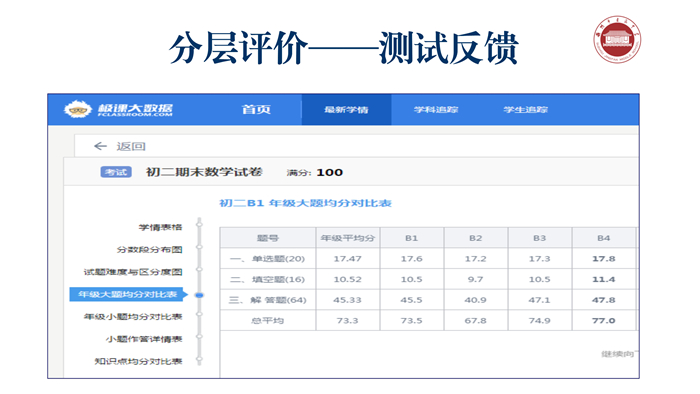Click the 一、单选题(20) row label

point(267,259)
